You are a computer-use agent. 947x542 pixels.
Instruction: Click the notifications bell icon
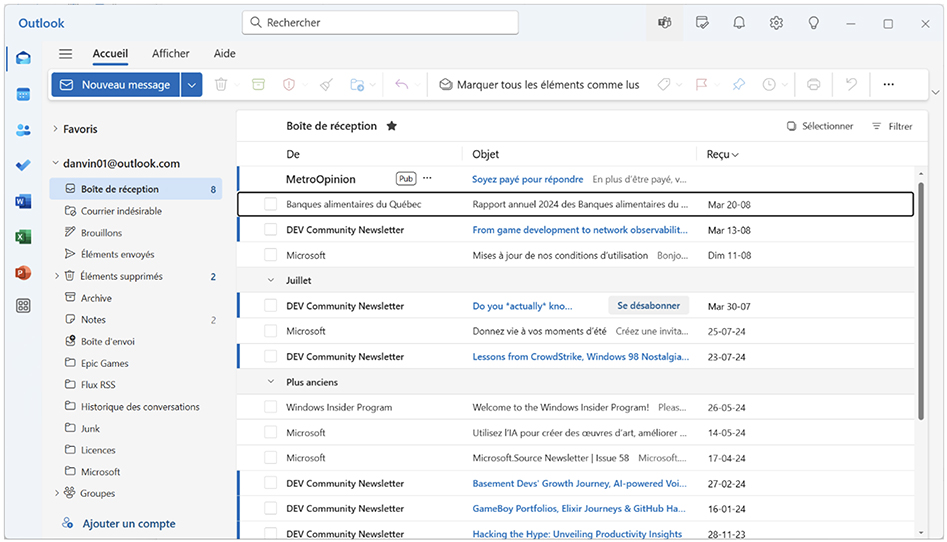[739, 23]
